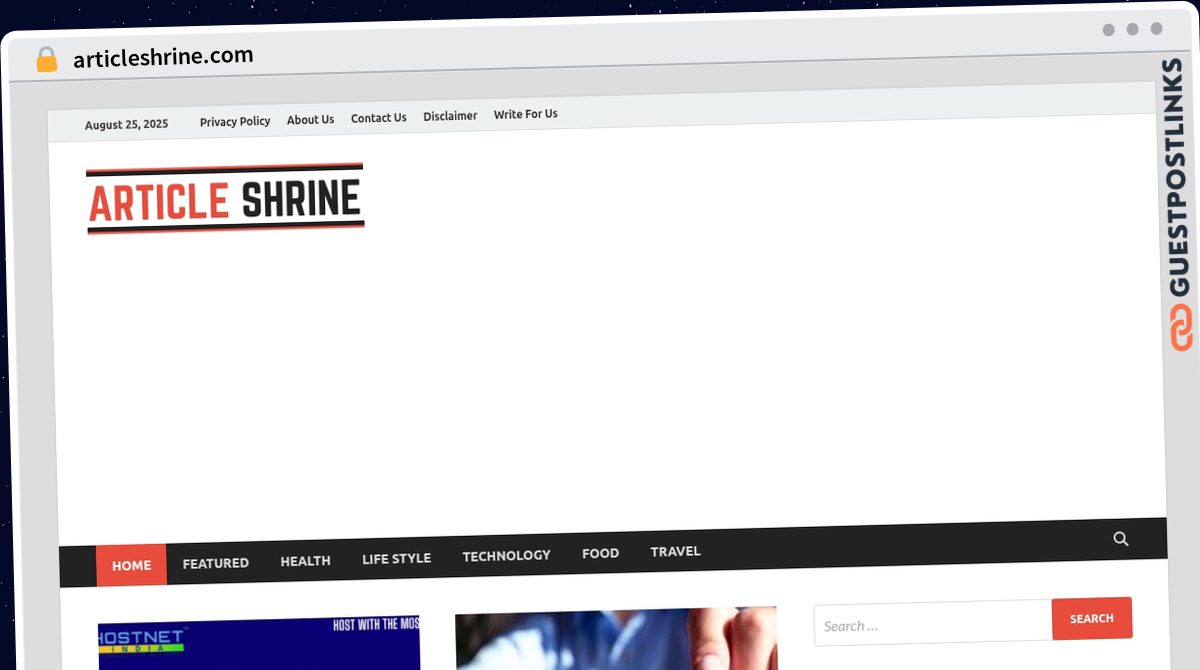Select the Home navigation tab
Image resolution: width=1200 pixels, height=670 pixels.
(x=131, y=565)
